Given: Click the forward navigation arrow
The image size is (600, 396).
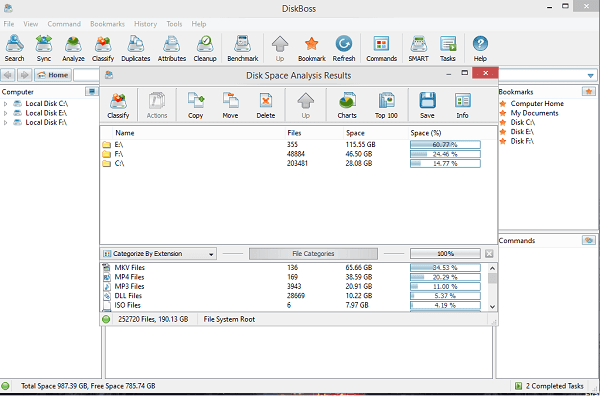Looking at the screenshot, I should tap(24, 75).
